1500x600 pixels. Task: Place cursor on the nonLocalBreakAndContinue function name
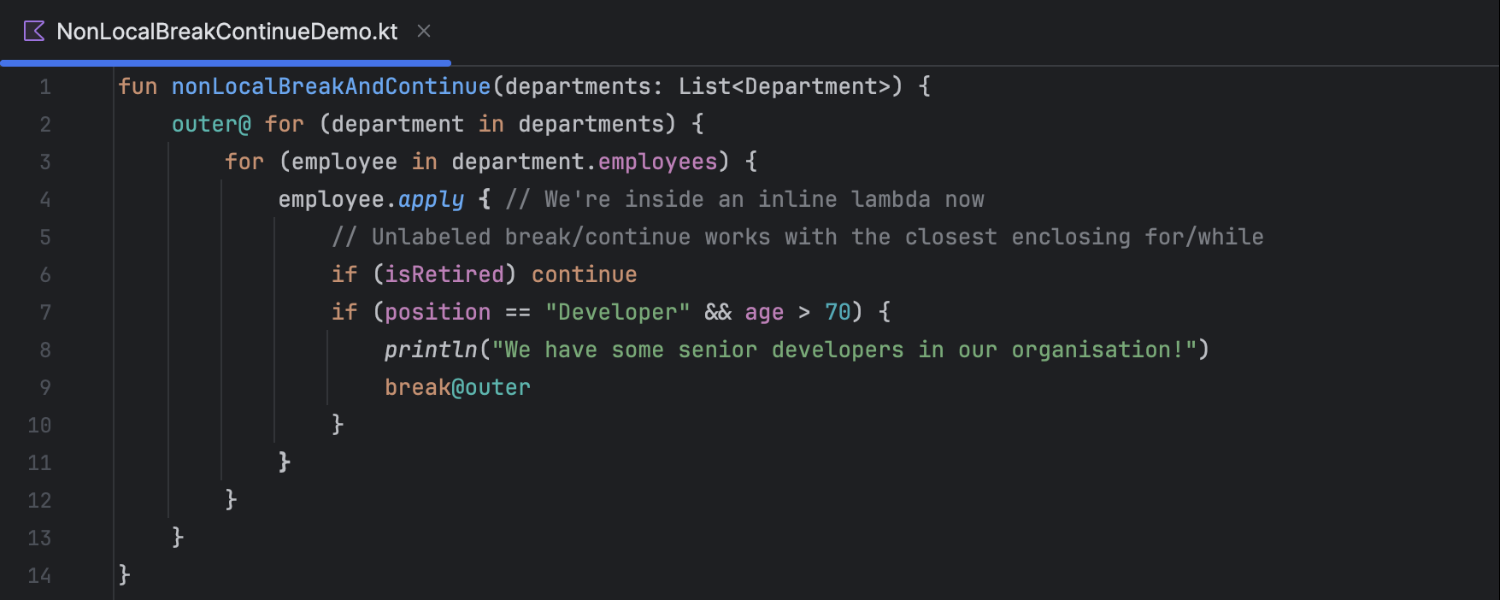(x=330, y=86)
